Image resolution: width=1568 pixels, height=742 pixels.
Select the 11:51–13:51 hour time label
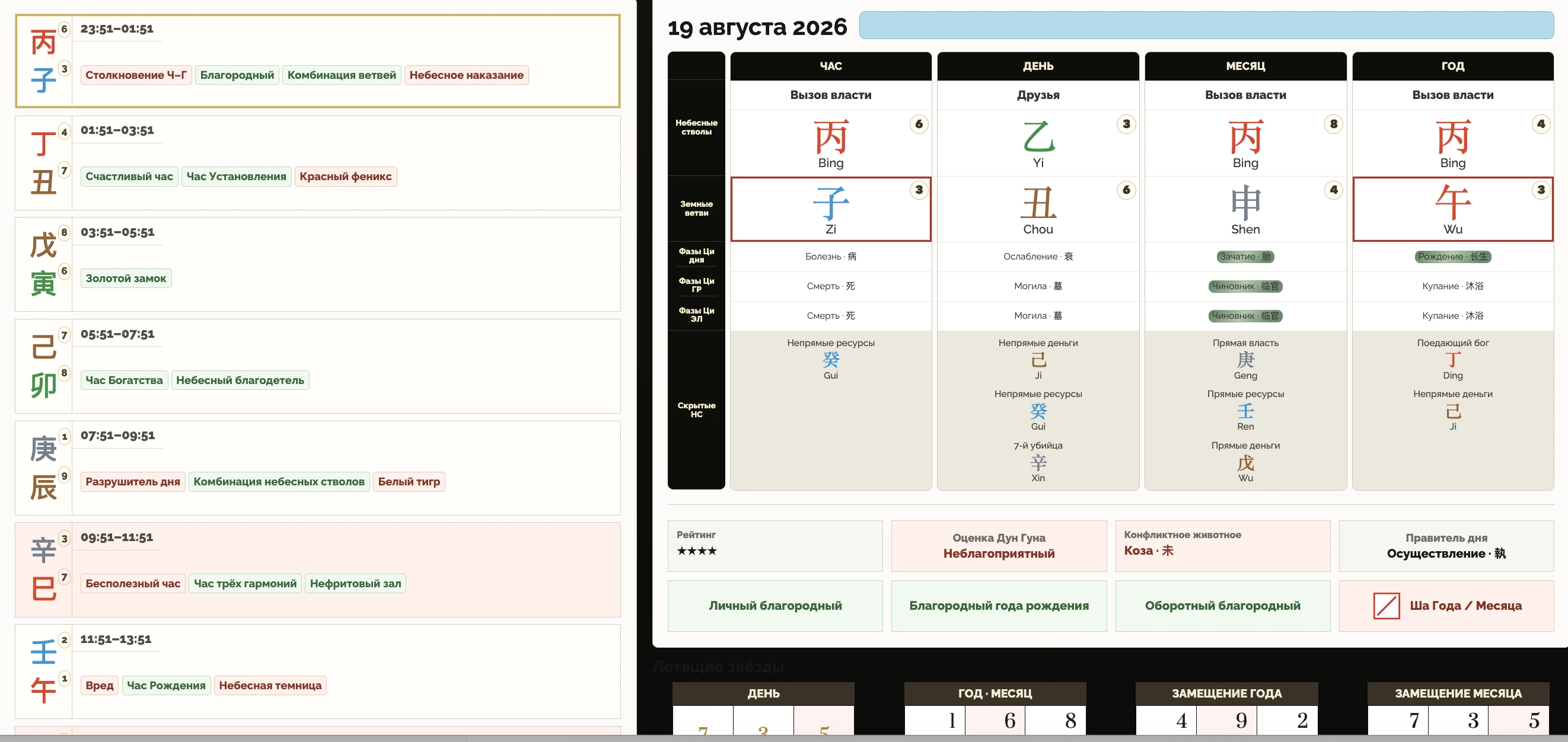[116, 640]
